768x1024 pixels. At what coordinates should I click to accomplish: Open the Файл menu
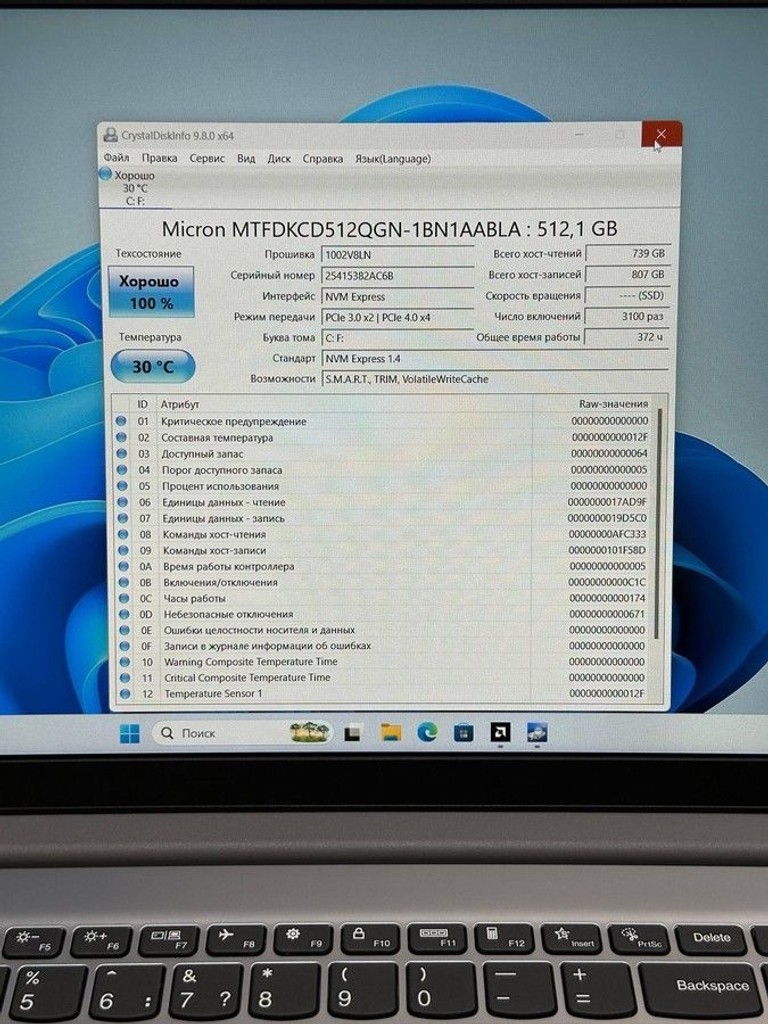tap(117, 157)
